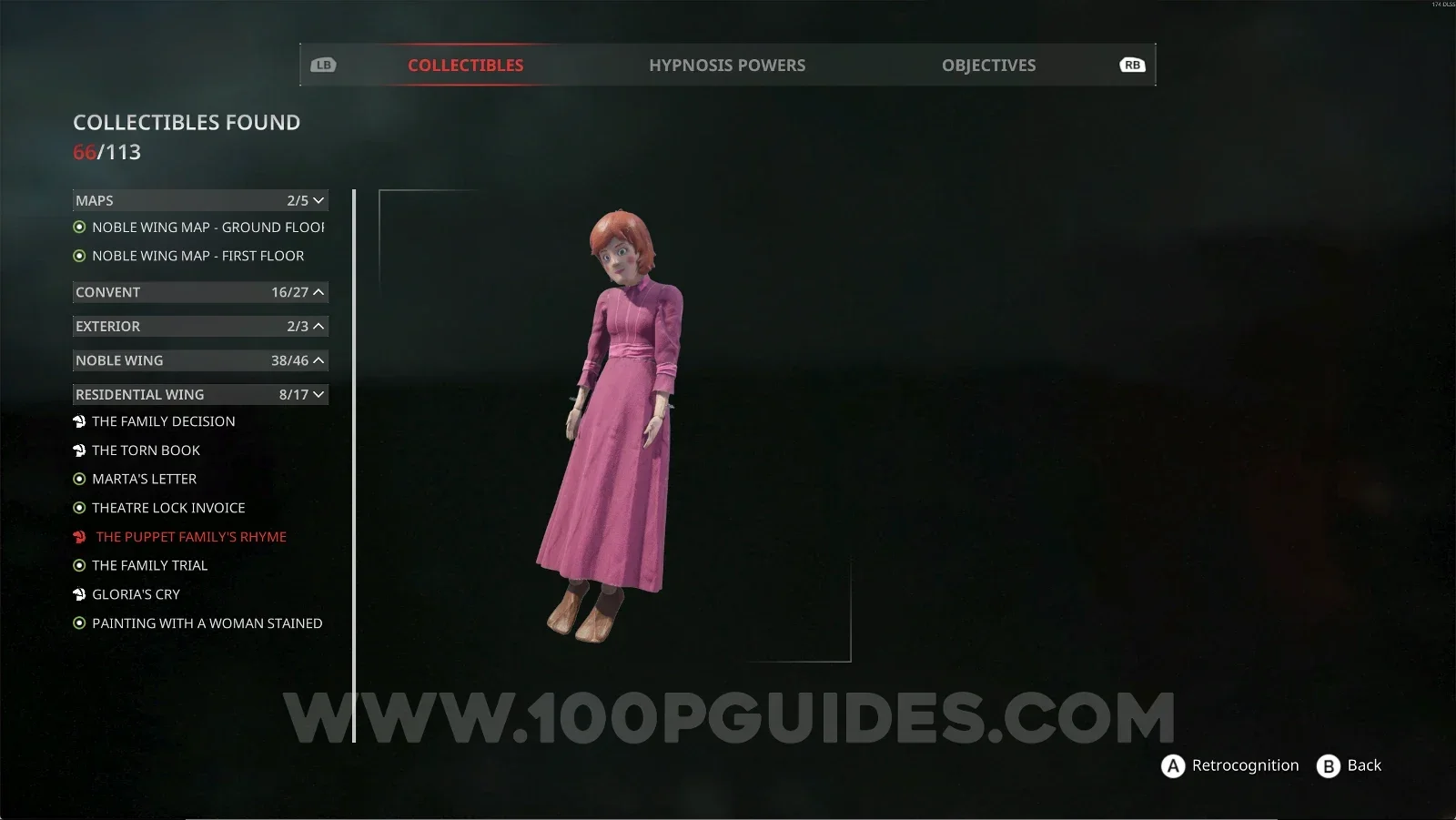Activate Retrocognition button label
The height and width of the screenshot is (820, 1456).
1245,765
